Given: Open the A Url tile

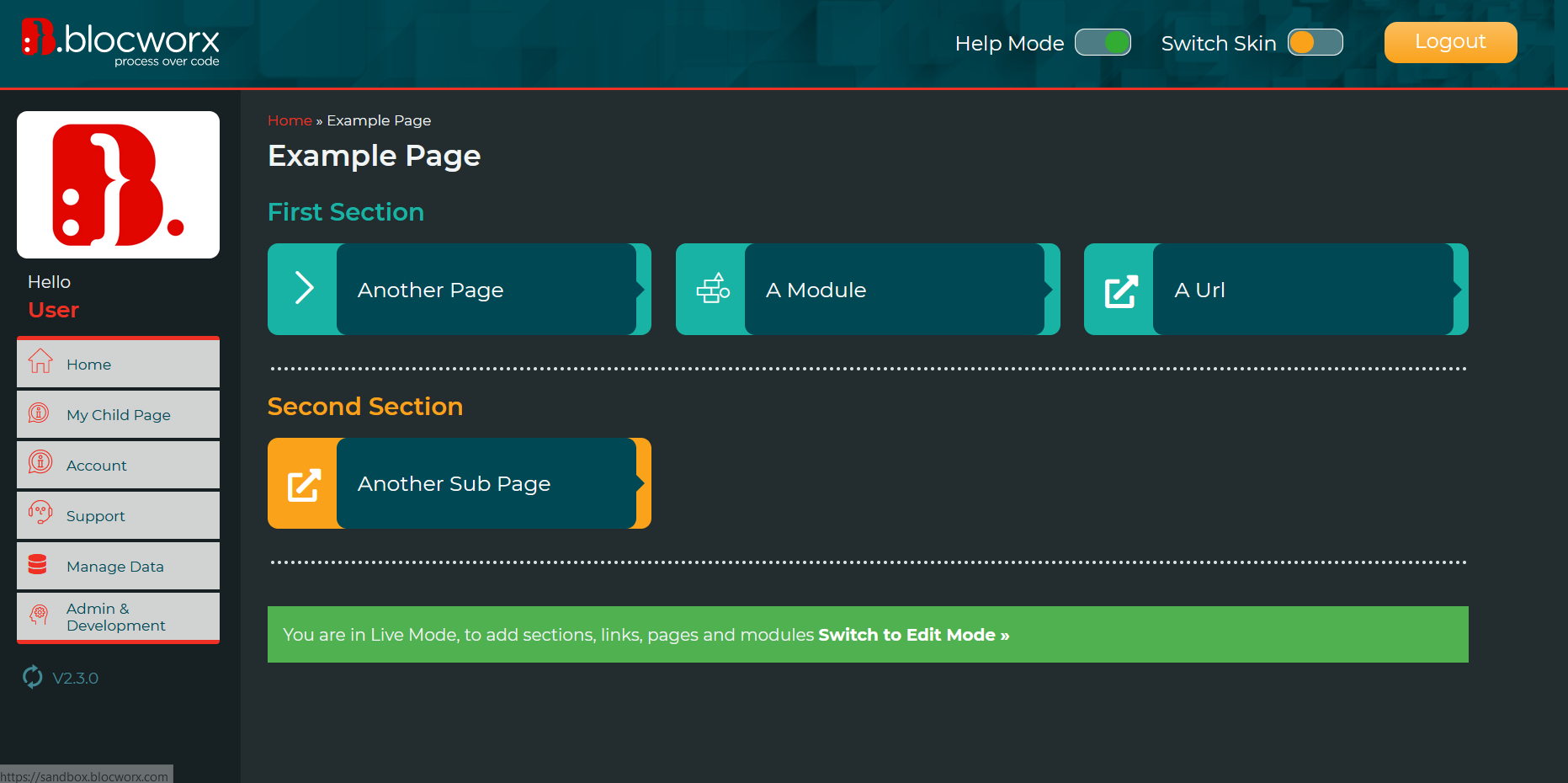Looking at the screenshot, I should click(1276, 289).
